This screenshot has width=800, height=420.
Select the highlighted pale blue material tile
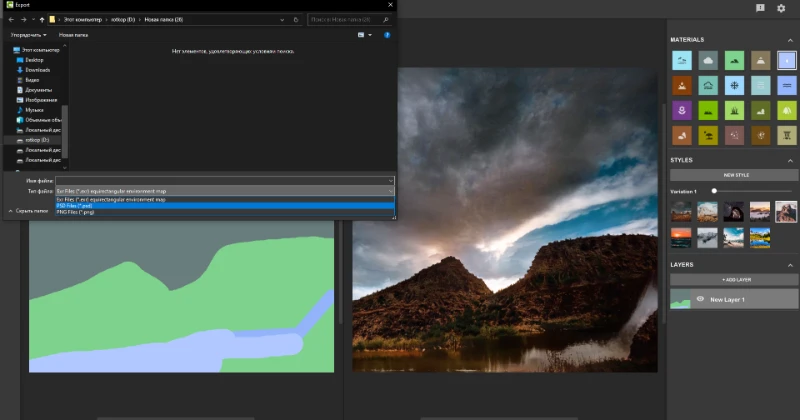(787, 60)
